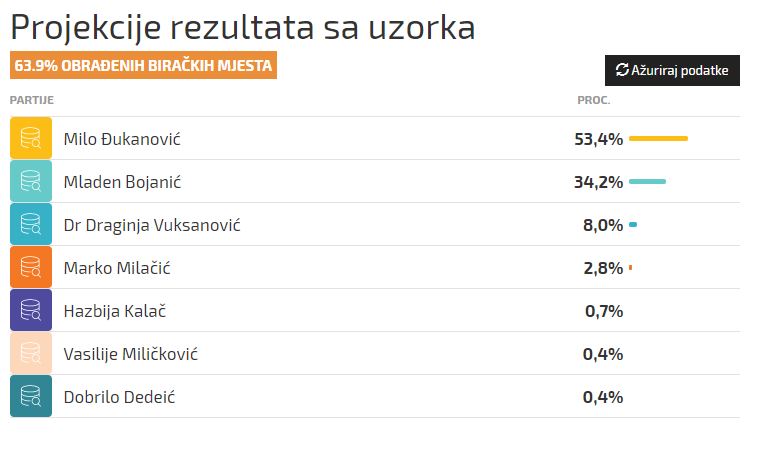The height and width of the screenshot is (460, 765).
Task: Click the refresh icon in Ažuriraj podatke button
Action: click(x=622, y=70)
